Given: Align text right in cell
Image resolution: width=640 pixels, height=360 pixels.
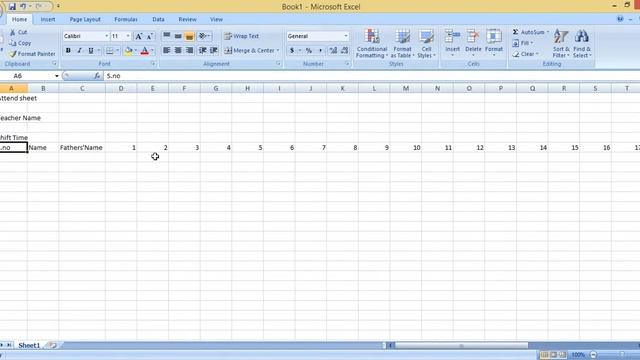Looking at the screenshot, I should (189, 51).
